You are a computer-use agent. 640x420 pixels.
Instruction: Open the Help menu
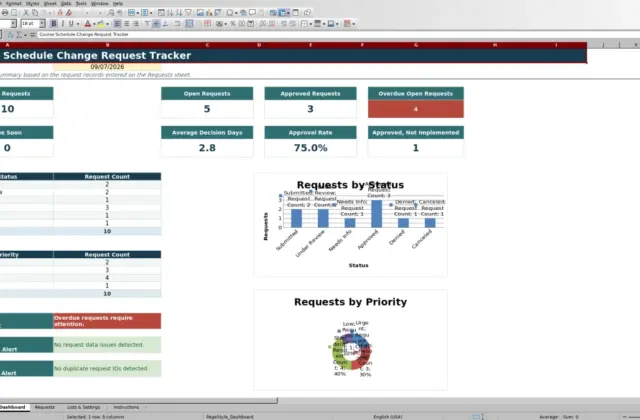(x=118, y=3)
